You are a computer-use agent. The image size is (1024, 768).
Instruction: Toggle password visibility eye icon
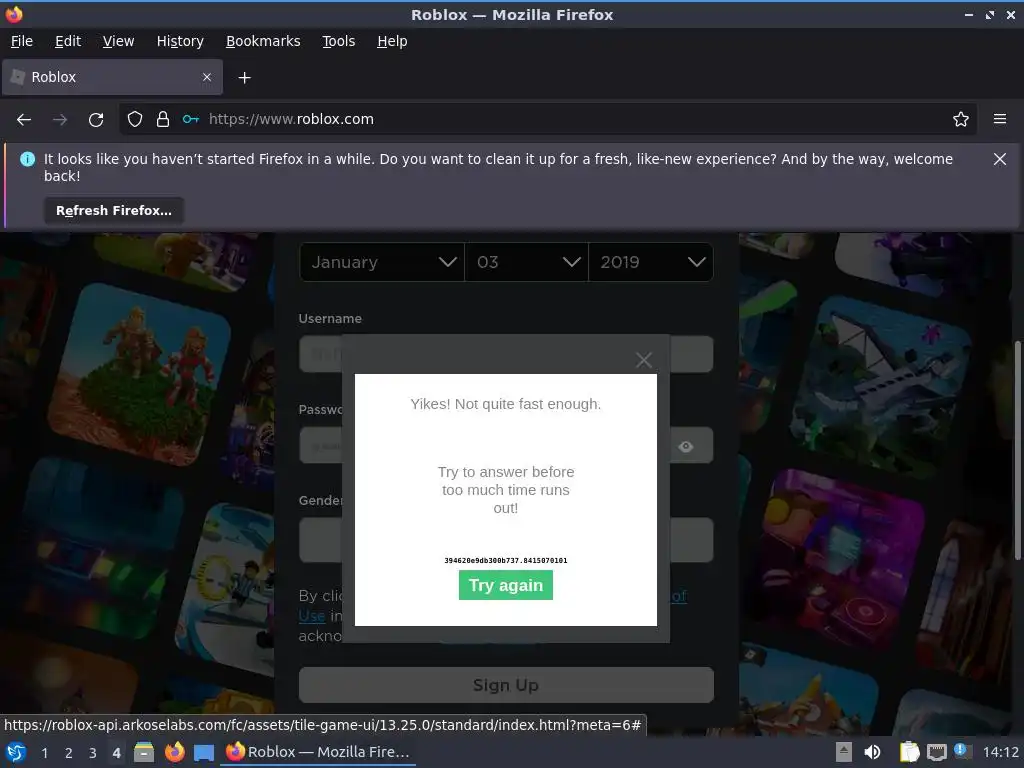[686, 447]
